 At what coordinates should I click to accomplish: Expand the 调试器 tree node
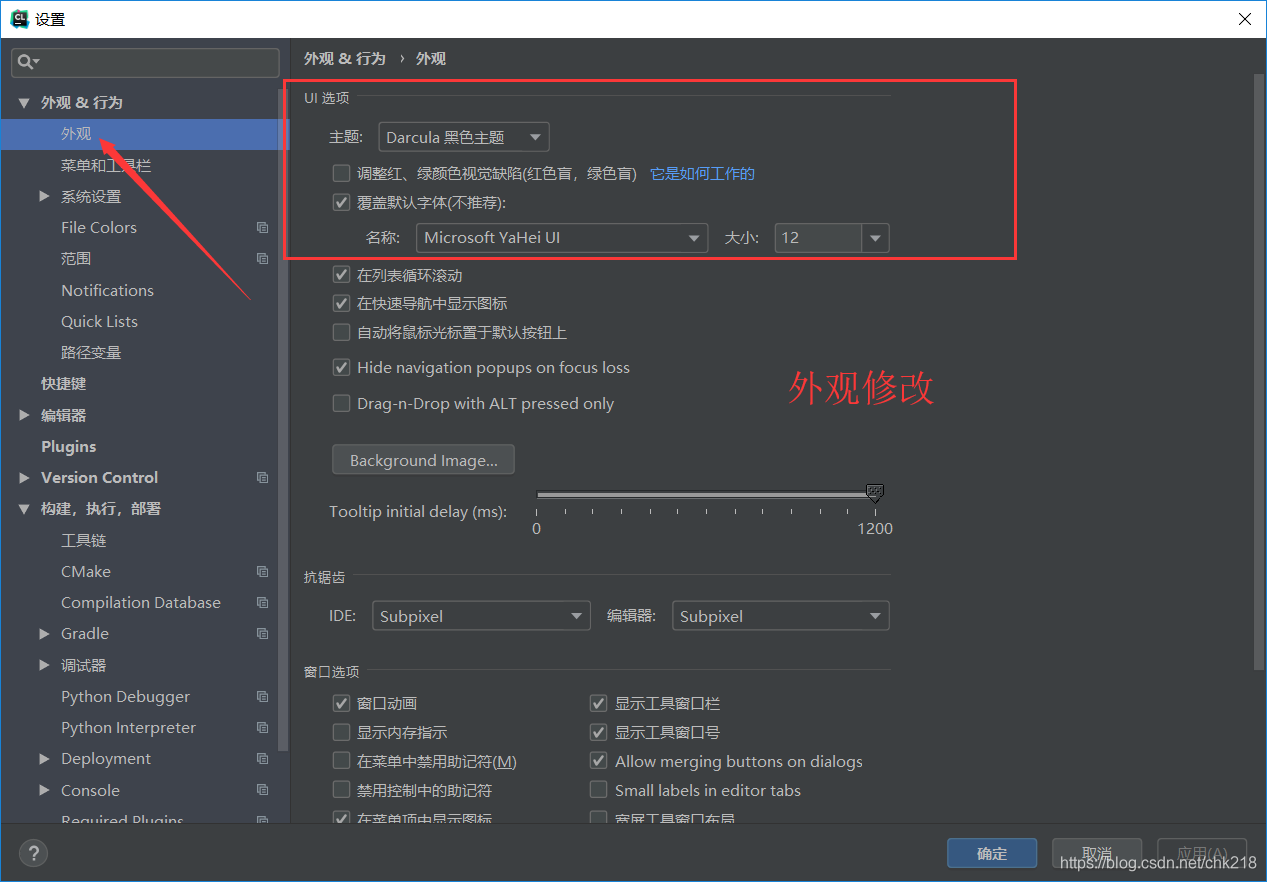[x=44, y=665]
